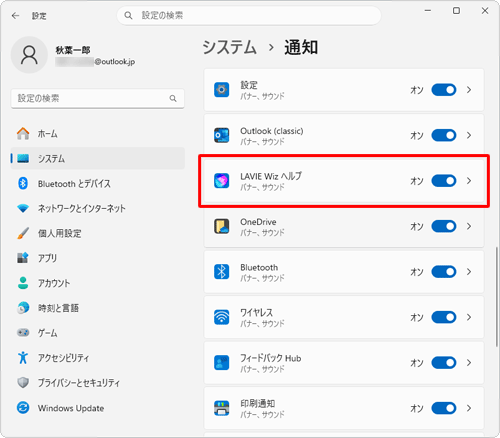Click the Windows Update sync icon
This screenshot has width=500, height=438.
pyautogui.click(x=23, y=408)
